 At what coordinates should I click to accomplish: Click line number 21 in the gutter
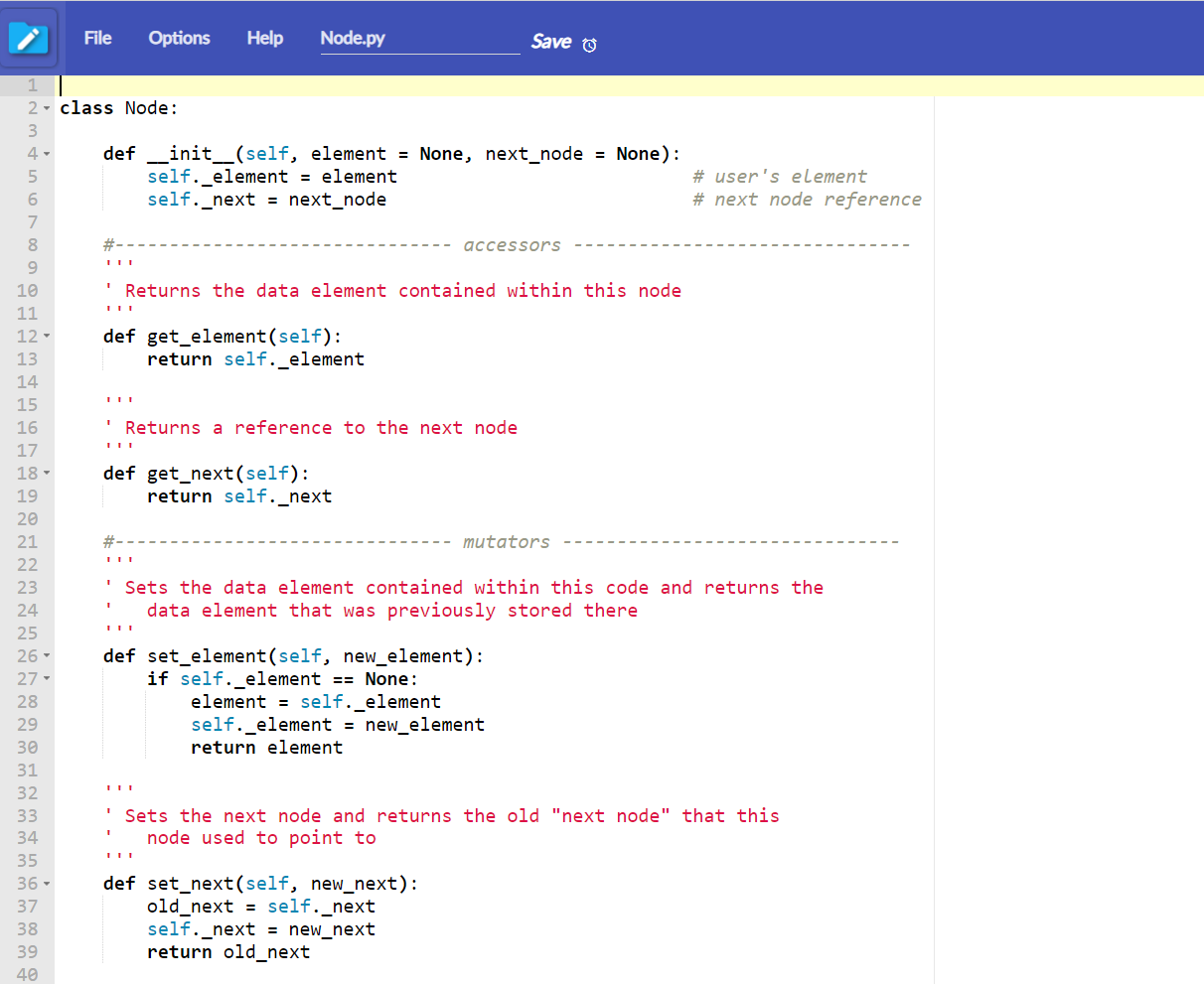(x=27, y=541)
